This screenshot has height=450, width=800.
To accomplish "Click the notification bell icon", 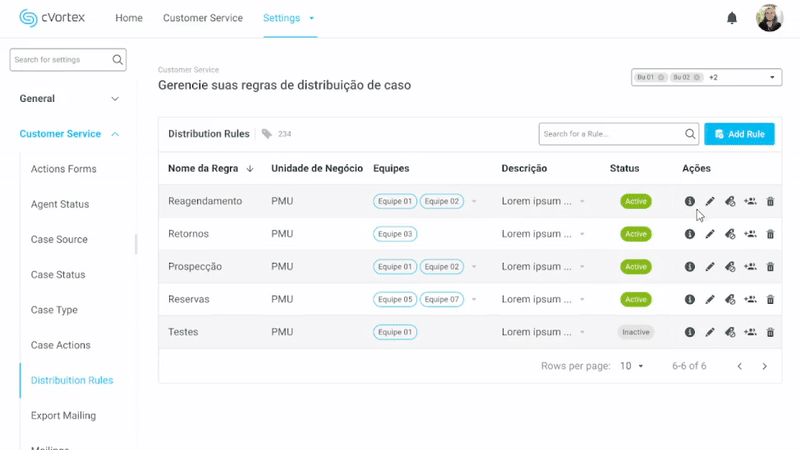I will pos(732,18).
